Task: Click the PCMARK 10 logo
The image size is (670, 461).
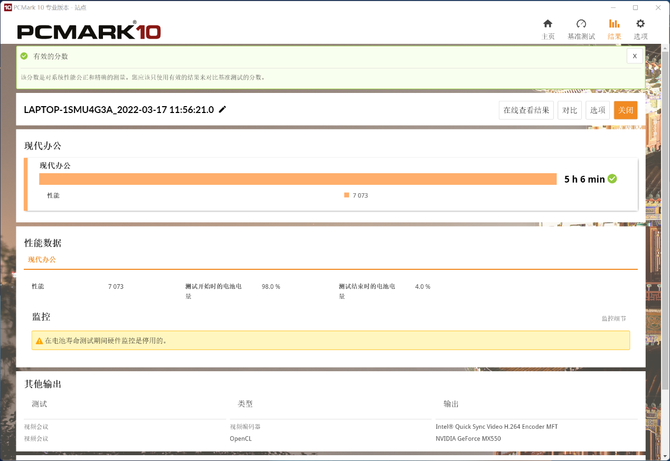Action: (90, 31)
